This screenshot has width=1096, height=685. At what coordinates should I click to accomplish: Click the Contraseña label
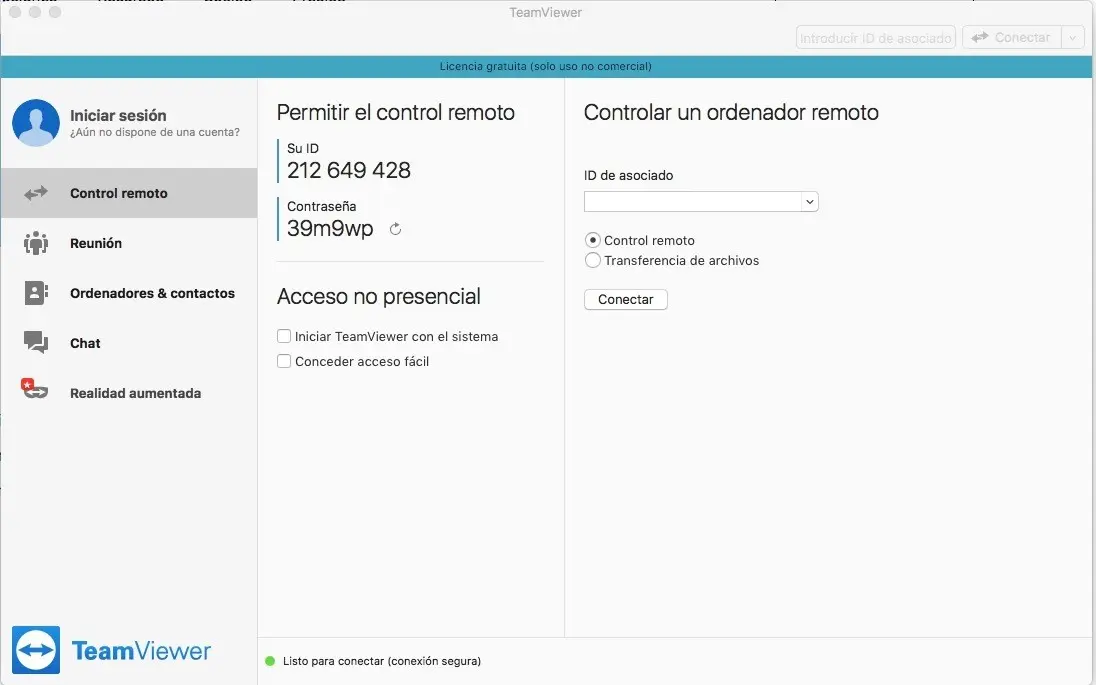[x=322, y=206]
